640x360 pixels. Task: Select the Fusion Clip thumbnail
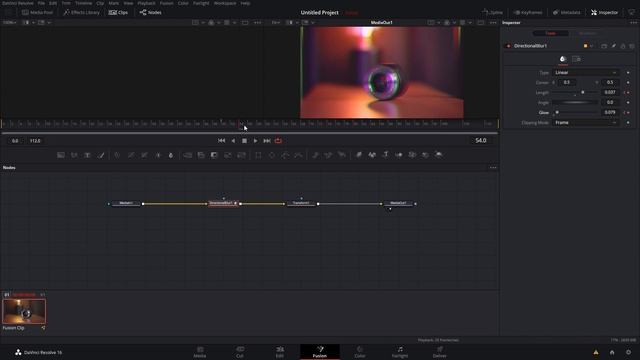(x=24, y=311)
